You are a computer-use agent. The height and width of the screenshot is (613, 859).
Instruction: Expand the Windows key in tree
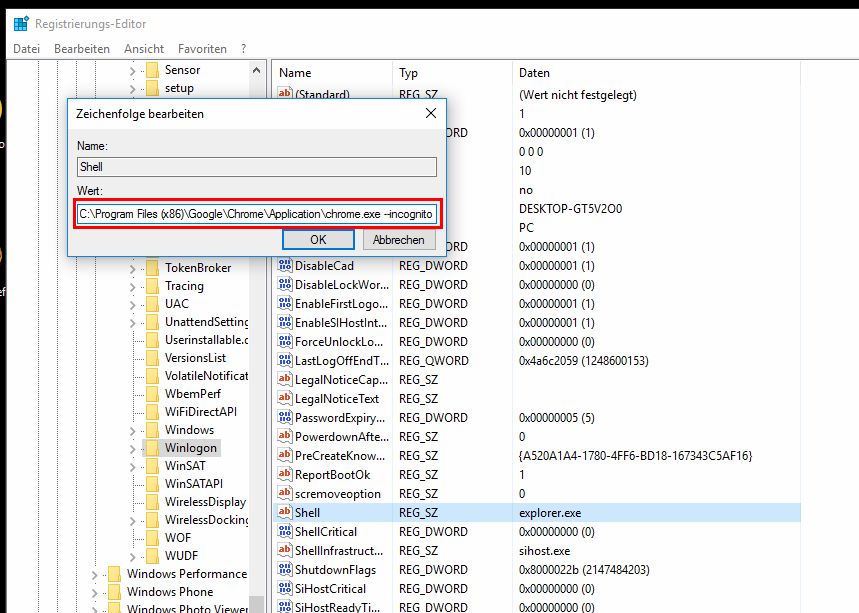(x=132, y=431)
